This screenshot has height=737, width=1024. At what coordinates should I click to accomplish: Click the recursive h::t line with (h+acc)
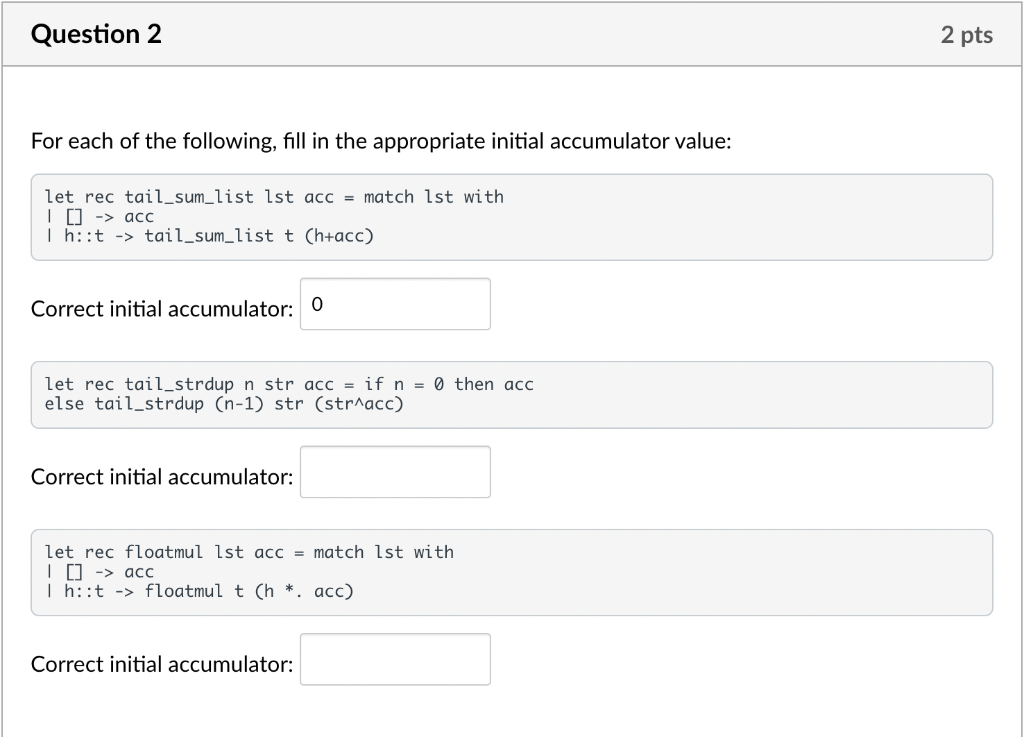(209, 236)
